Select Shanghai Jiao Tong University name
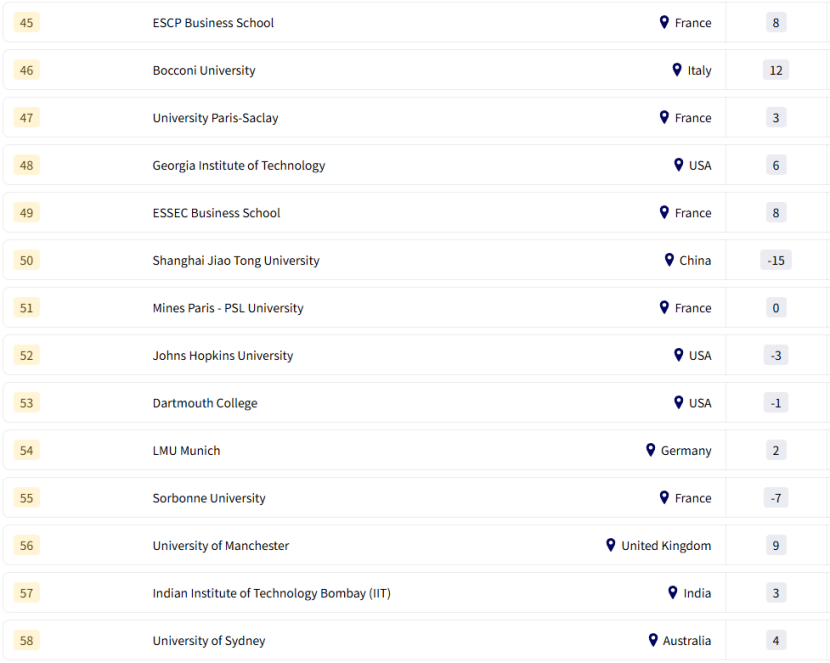The height and width of the screenshot is (663, 830). point(236,260)
